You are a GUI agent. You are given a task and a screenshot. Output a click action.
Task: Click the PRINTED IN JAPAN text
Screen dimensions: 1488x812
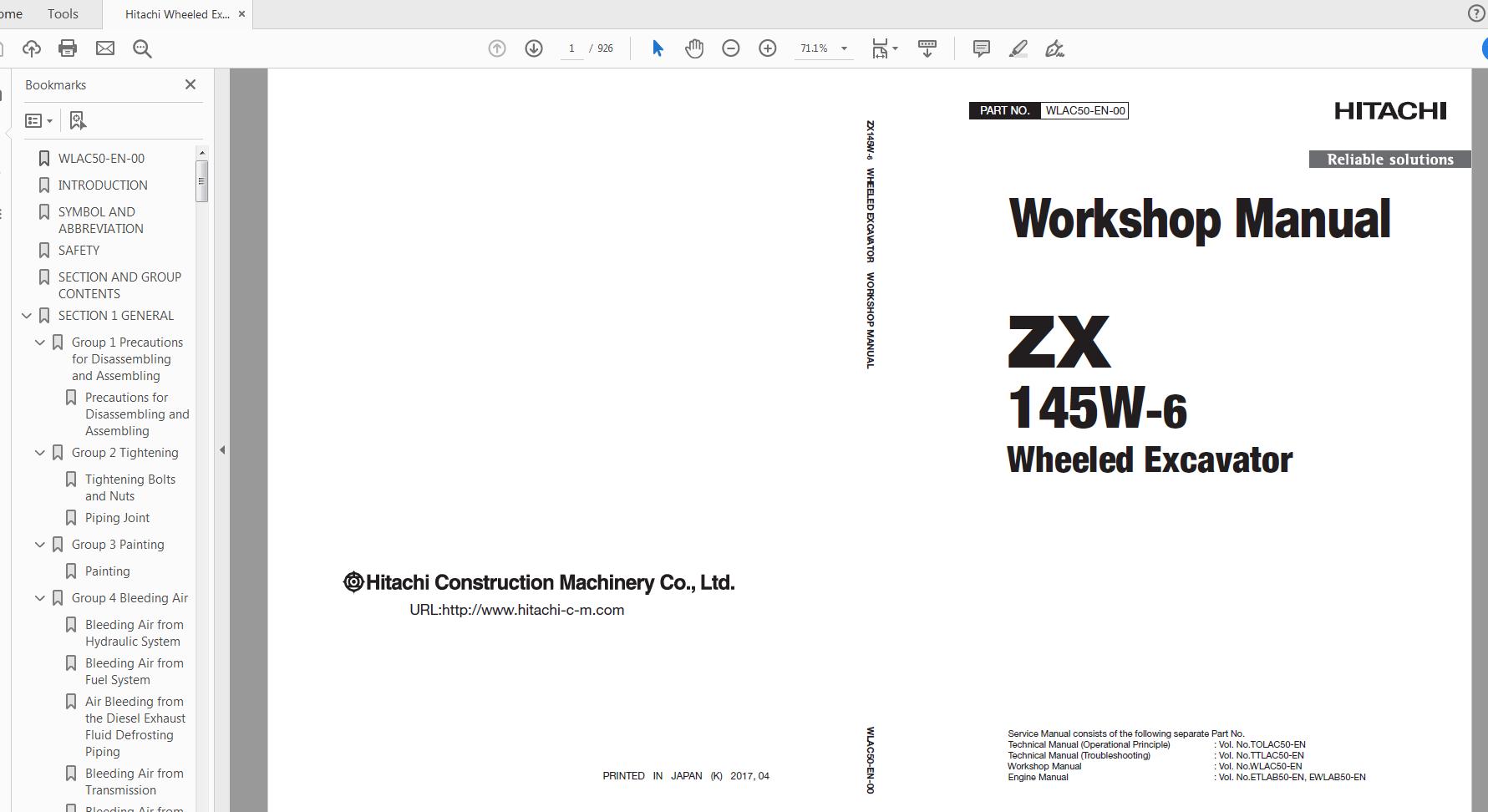point(686,775)
